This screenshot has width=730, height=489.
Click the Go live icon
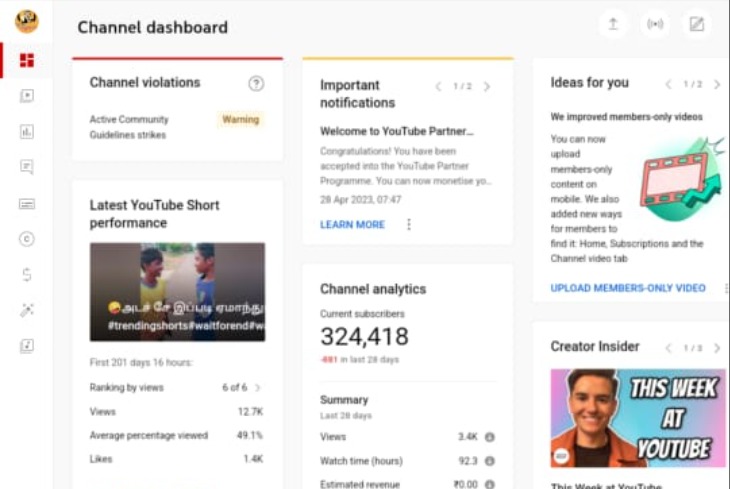point(655,24)
